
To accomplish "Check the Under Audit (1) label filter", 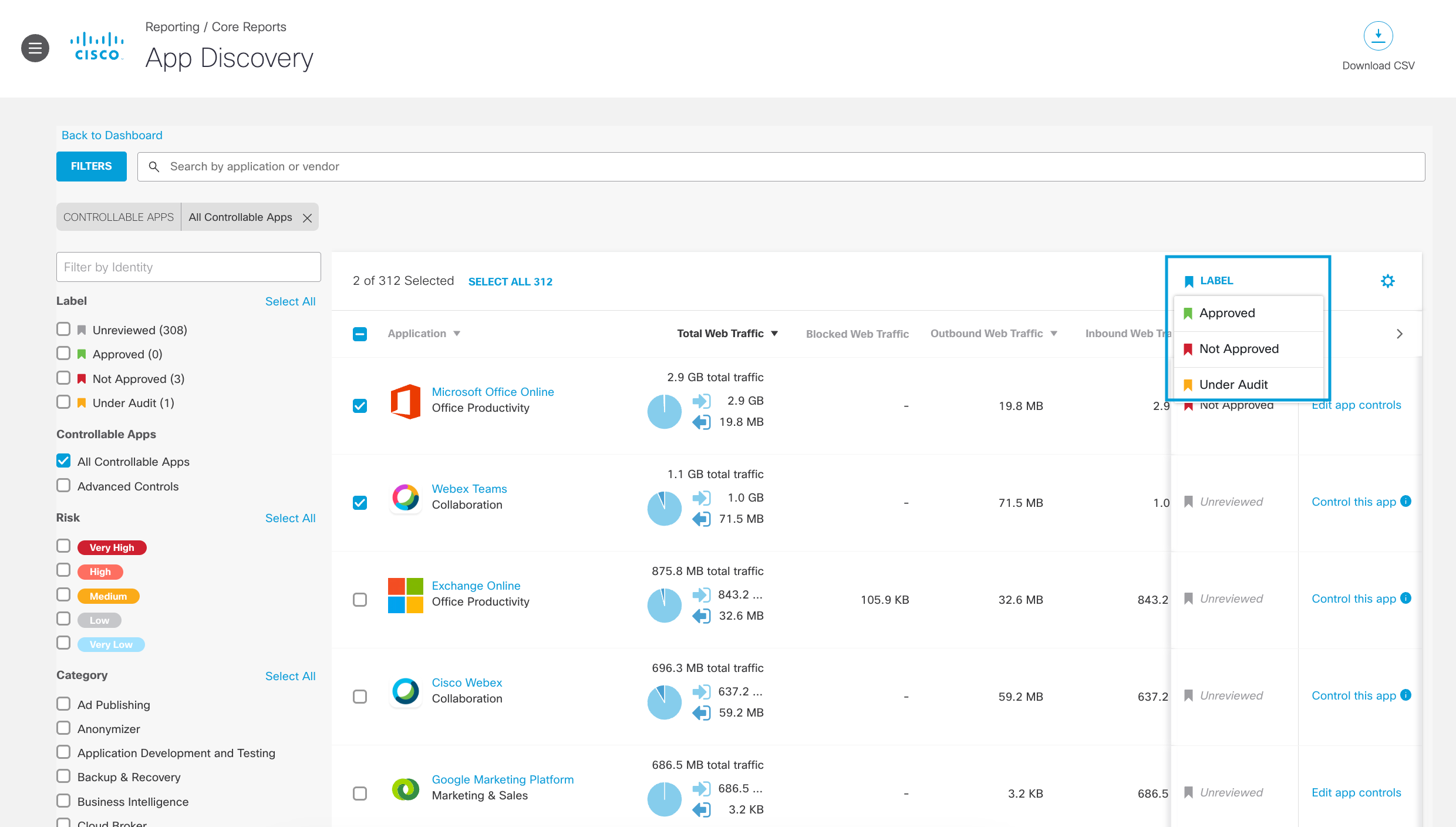I will point(63,402).
